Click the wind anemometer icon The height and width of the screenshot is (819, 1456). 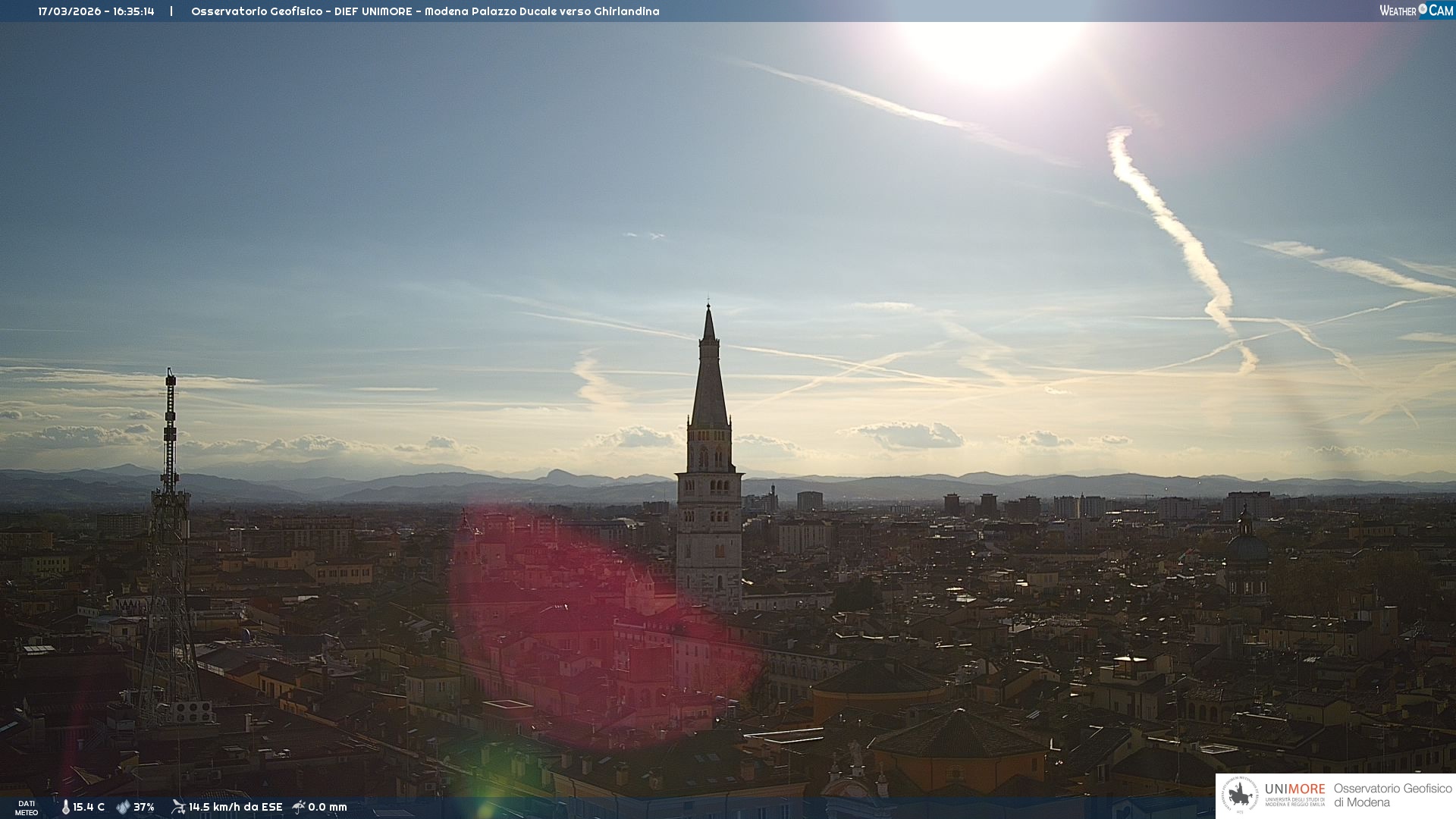click(x=178, y=807)
